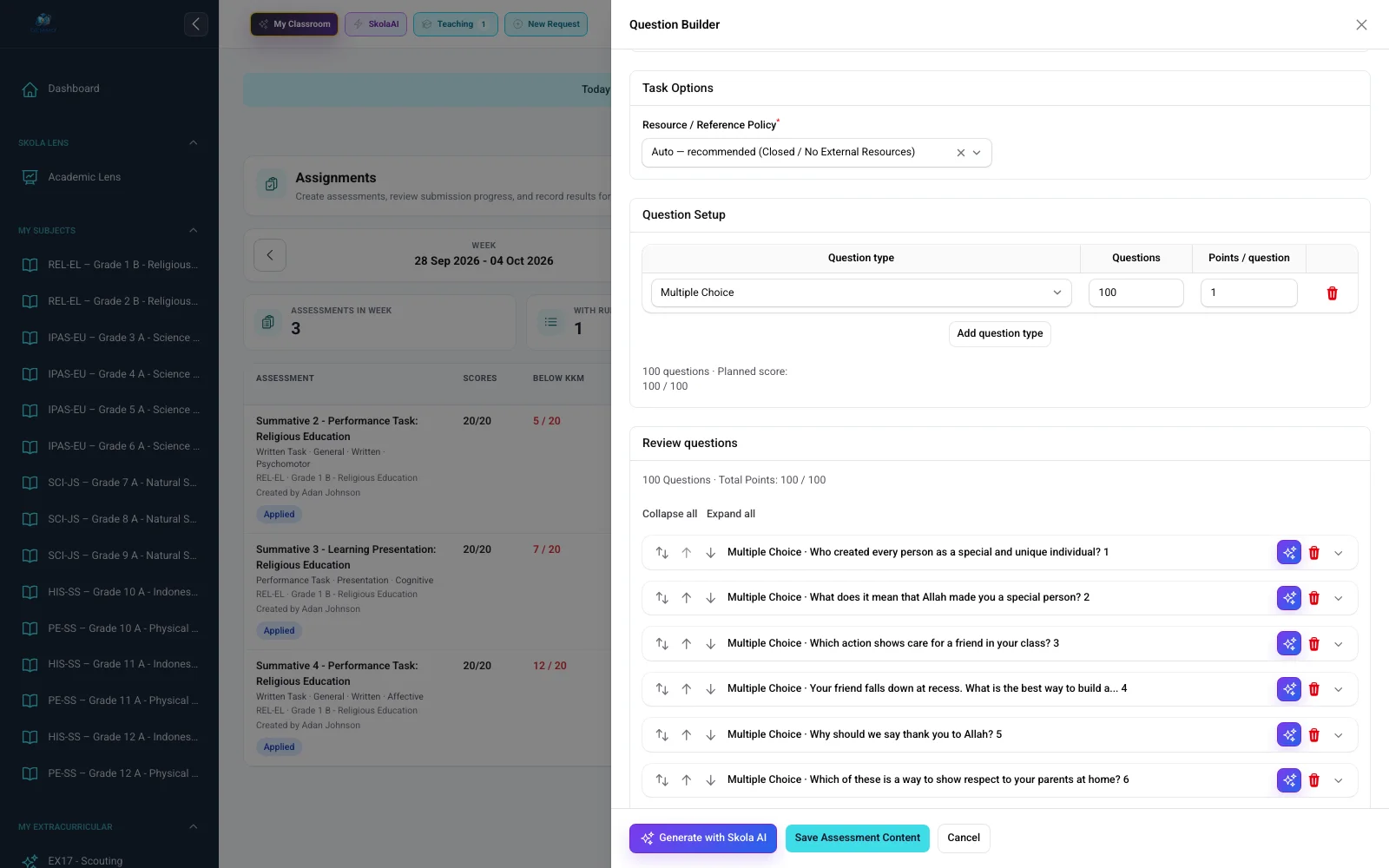Delete question 2 using its trash icon
This screenshot has height=868, width=1389.
pyautogui.click(x=1314, y=598)
